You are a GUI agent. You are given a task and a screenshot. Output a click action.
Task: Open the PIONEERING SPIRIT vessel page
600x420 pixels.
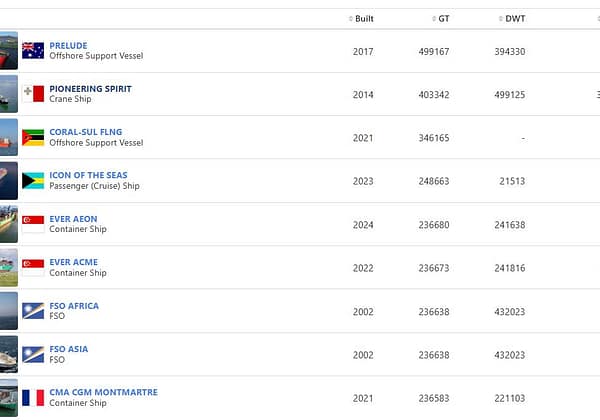pos(90,89)
